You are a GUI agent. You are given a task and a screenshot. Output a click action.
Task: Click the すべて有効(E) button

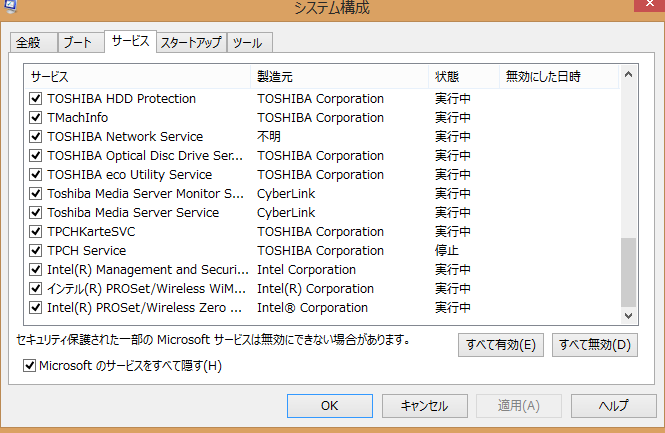pos(501,346)
